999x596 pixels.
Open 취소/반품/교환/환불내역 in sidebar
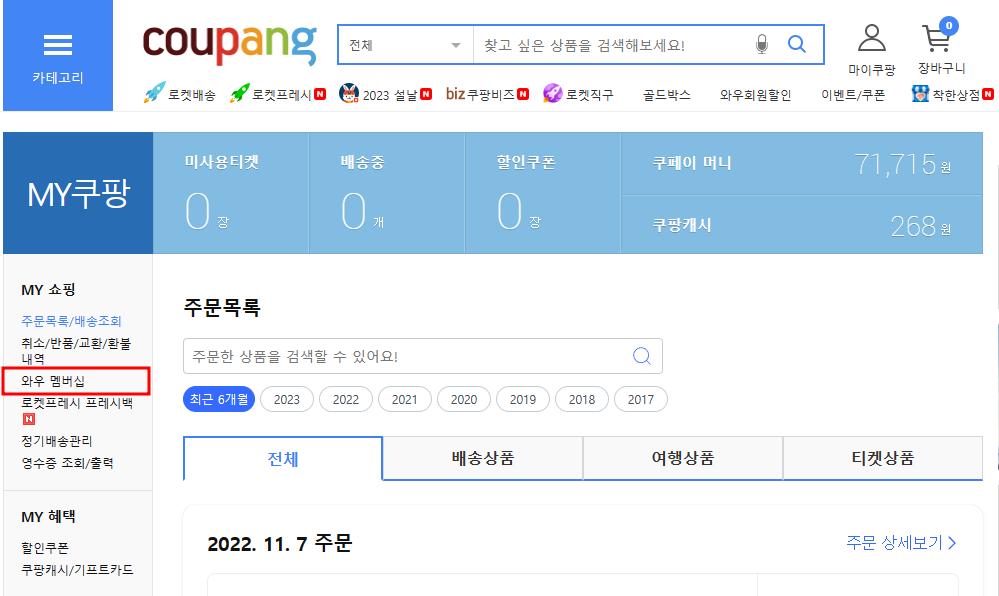click(76, 351)
